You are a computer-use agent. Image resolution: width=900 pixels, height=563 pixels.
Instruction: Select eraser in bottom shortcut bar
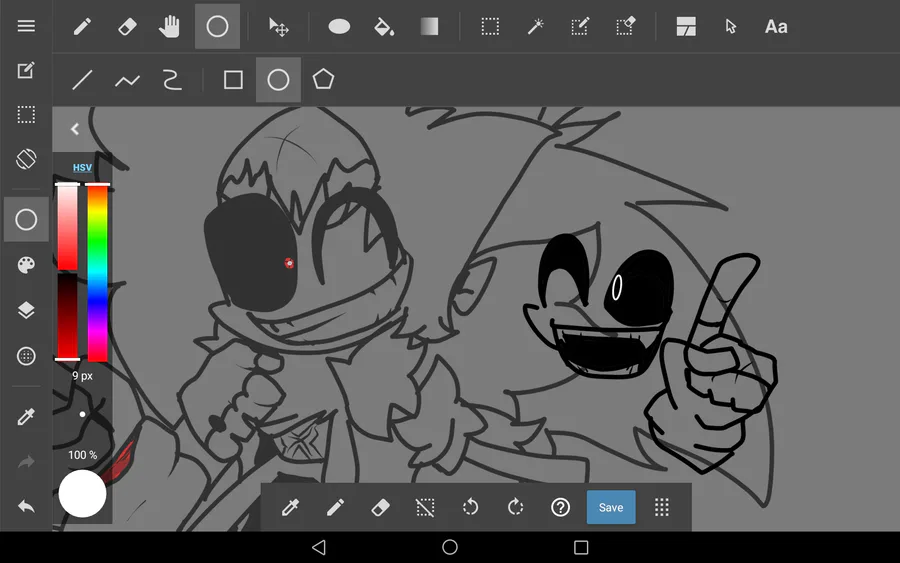pyautogui.click(x=380, y=507)
